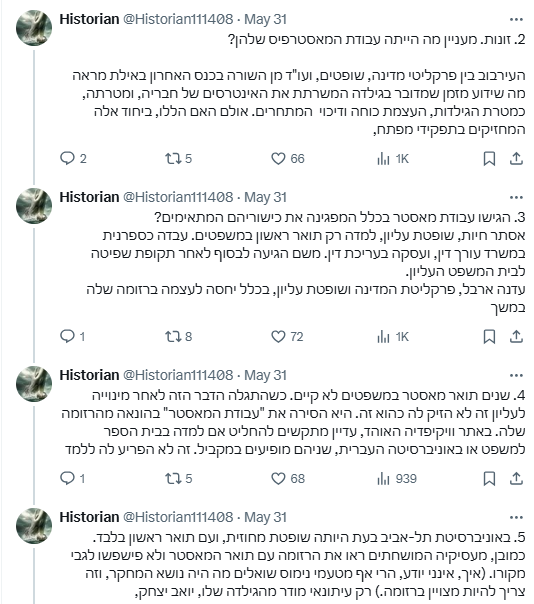Open more options menu on tweet 3

[516, 197]
